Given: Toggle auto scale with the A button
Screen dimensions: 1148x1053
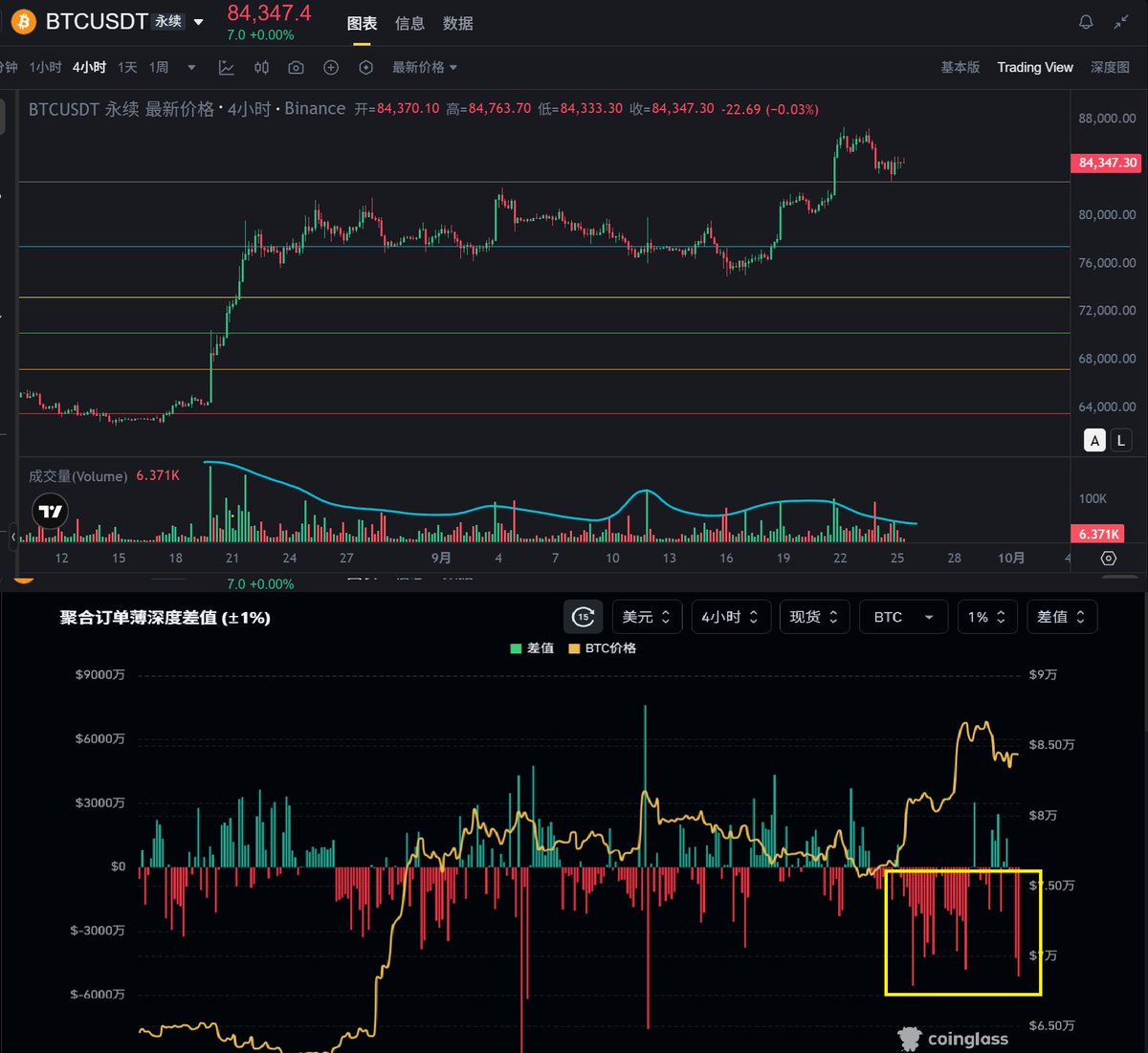Looking at the screenshot, I should pyautogui.click(x=1095, y=440).
